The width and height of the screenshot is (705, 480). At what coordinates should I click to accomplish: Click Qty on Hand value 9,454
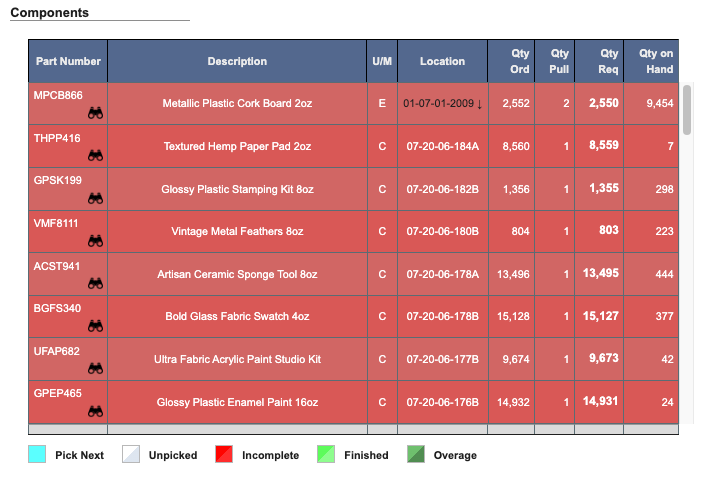660,103
